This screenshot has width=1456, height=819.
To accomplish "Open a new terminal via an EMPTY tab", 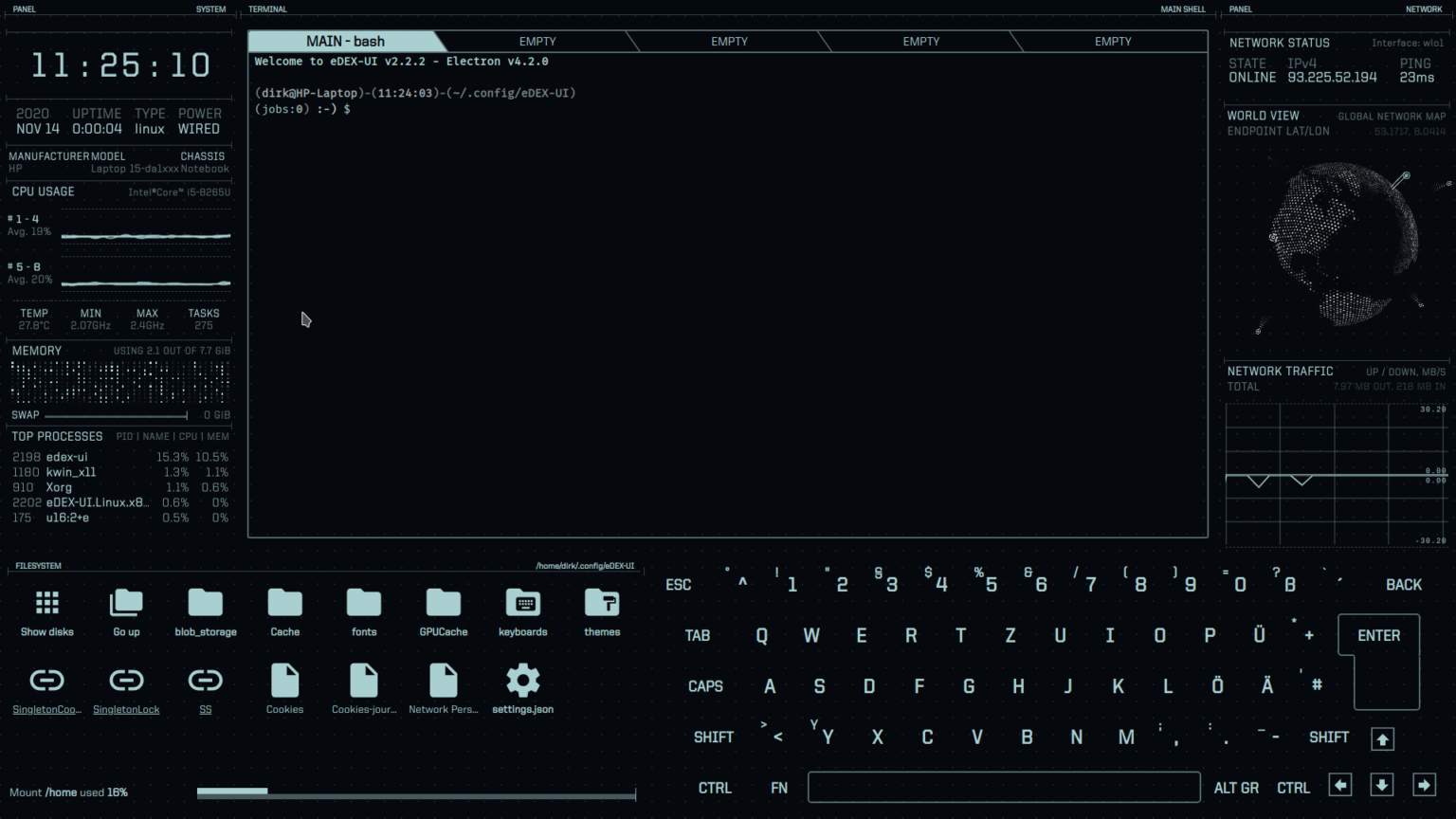I will point(537,41).
